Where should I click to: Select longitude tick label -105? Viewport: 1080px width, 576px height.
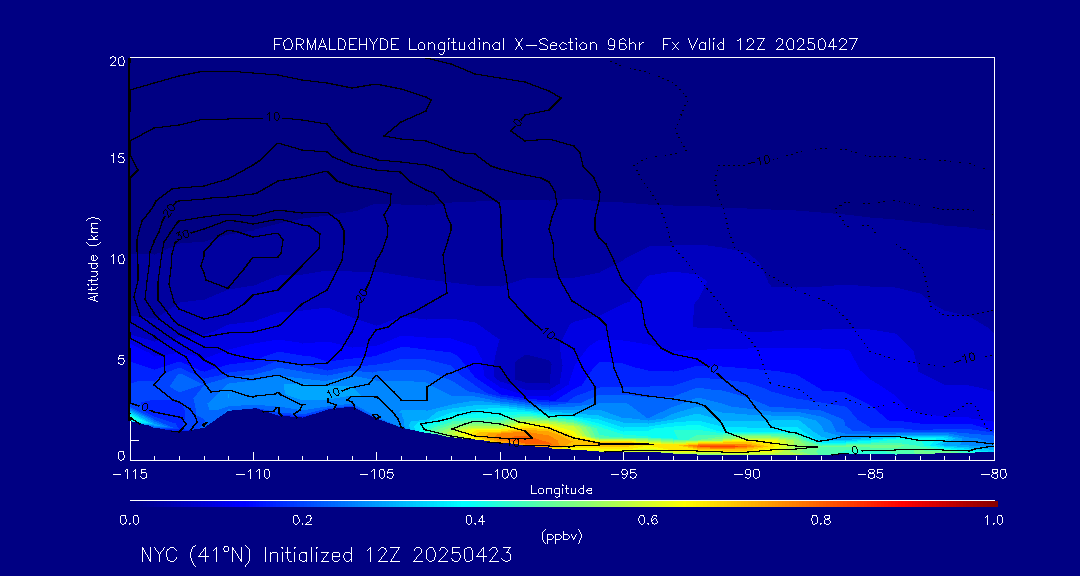[376, 474]
